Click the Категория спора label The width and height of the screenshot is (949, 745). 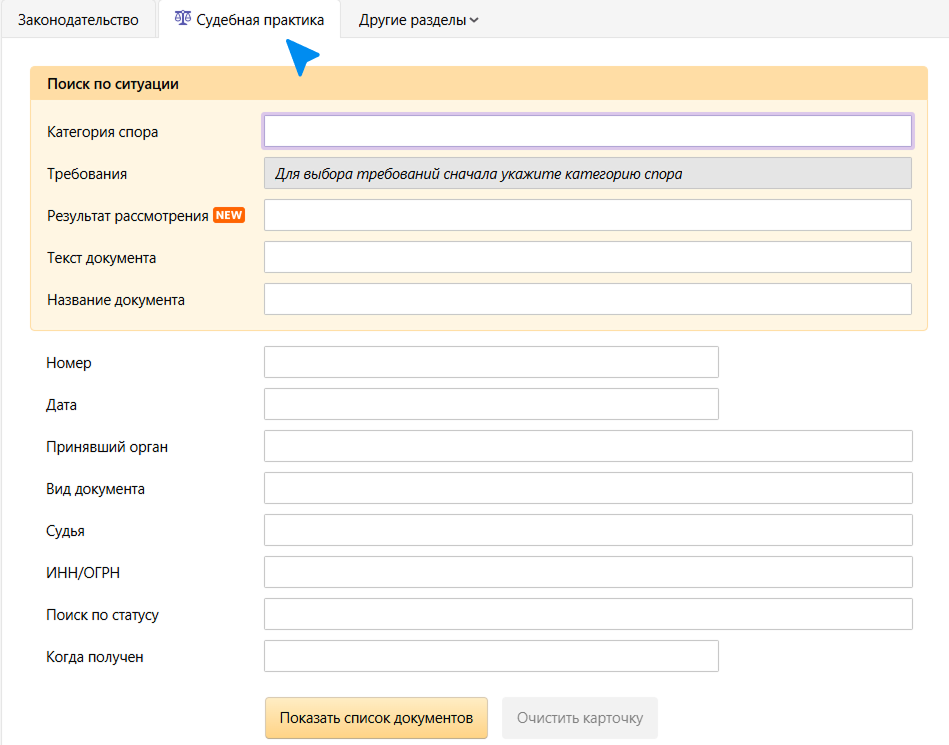point(102,132)
